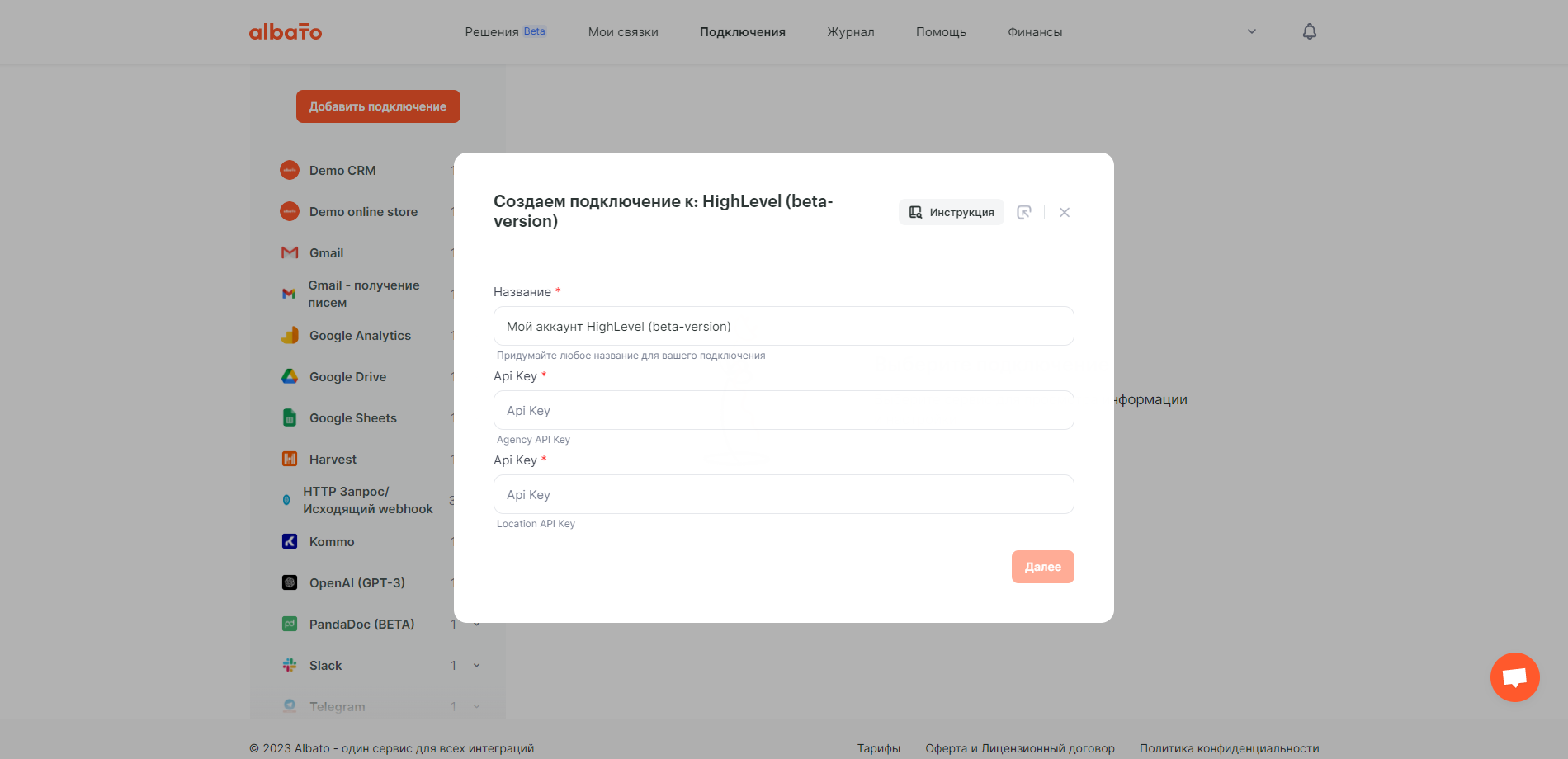Open the Финансы page
The height and width of the screenshot is (759, 1568).
tap(1035, 32)
